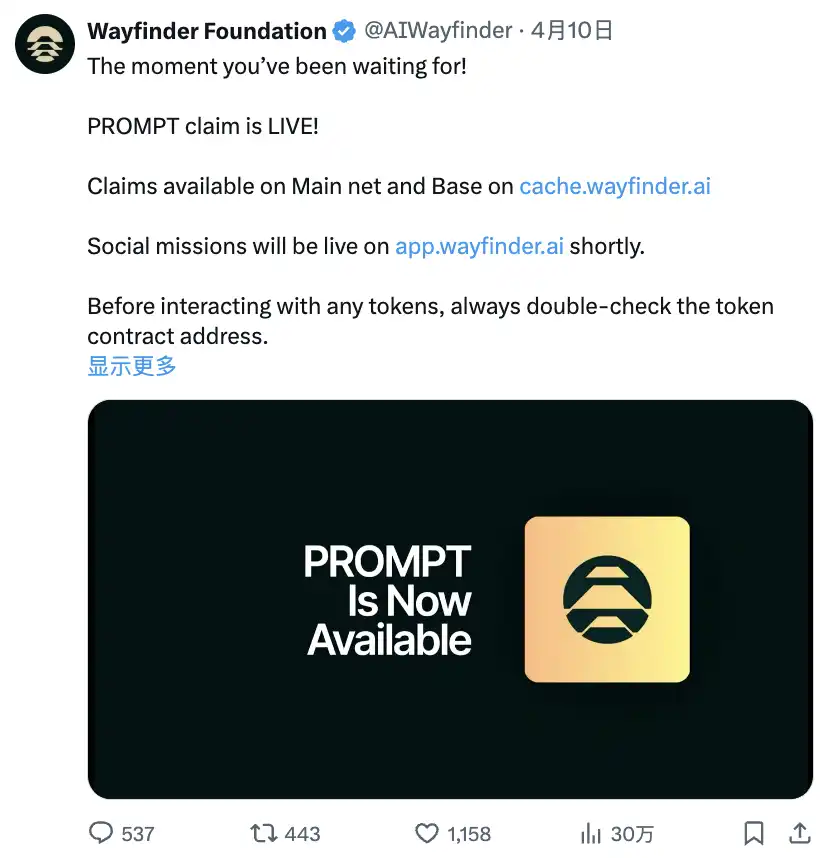This screenshot has height=858, width=832.
Task: Bookmark this post
Action: [755, 833]
